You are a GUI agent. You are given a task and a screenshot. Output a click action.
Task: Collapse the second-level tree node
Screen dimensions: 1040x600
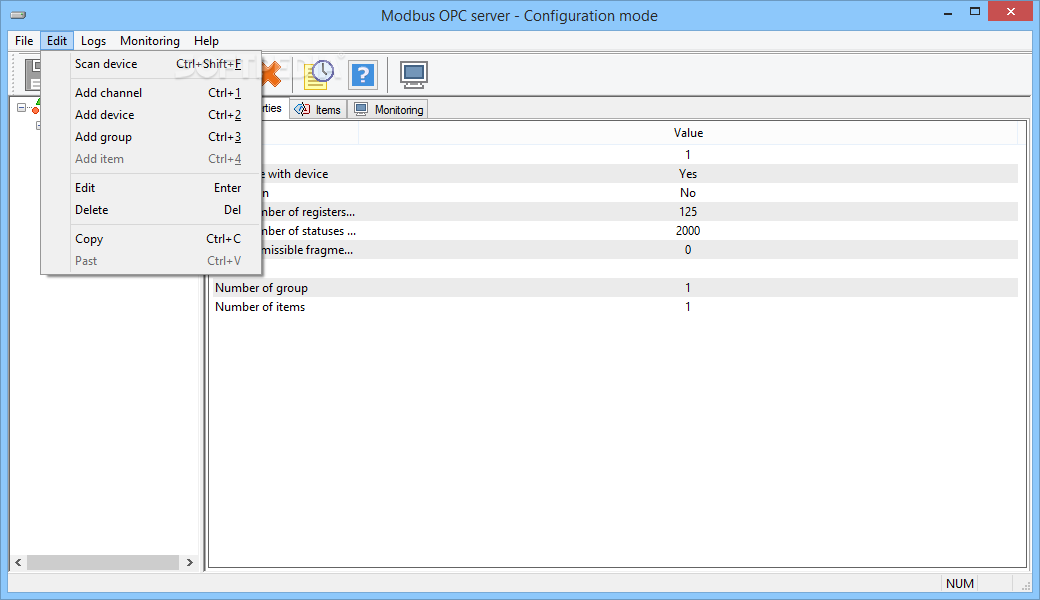tap(38, 125)
